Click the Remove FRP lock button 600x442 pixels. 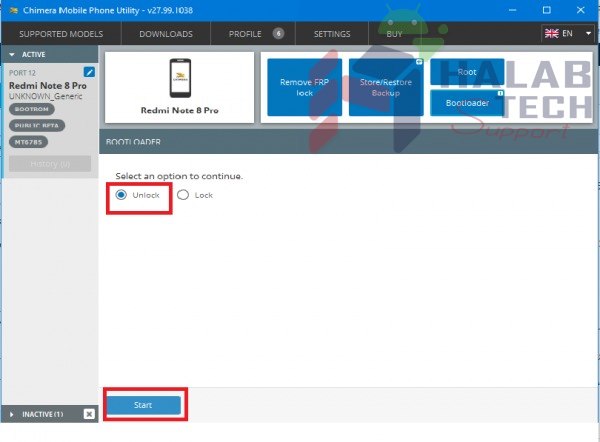305,87
